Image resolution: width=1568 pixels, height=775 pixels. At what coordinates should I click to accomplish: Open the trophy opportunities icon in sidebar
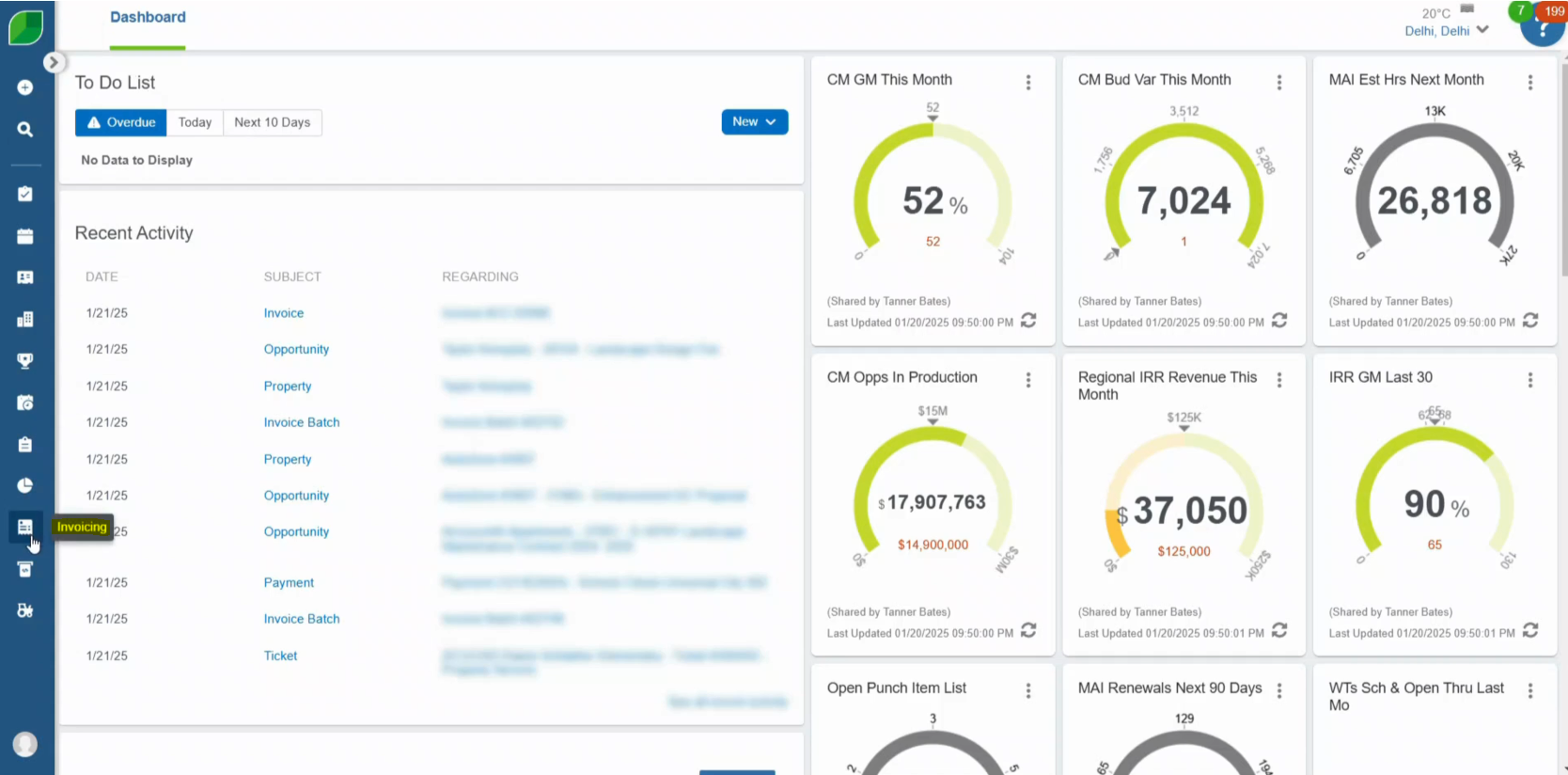click(x=25, y=360)
